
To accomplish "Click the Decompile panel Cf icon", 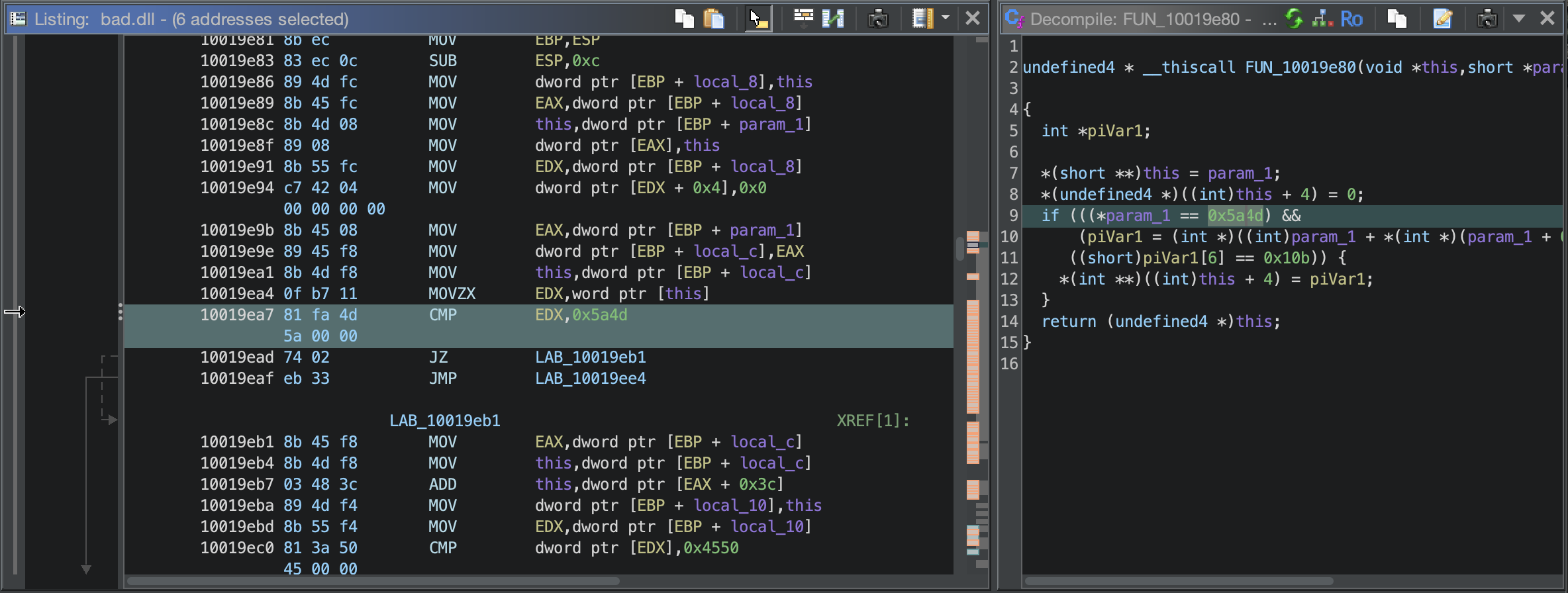I will [1014, 19].
